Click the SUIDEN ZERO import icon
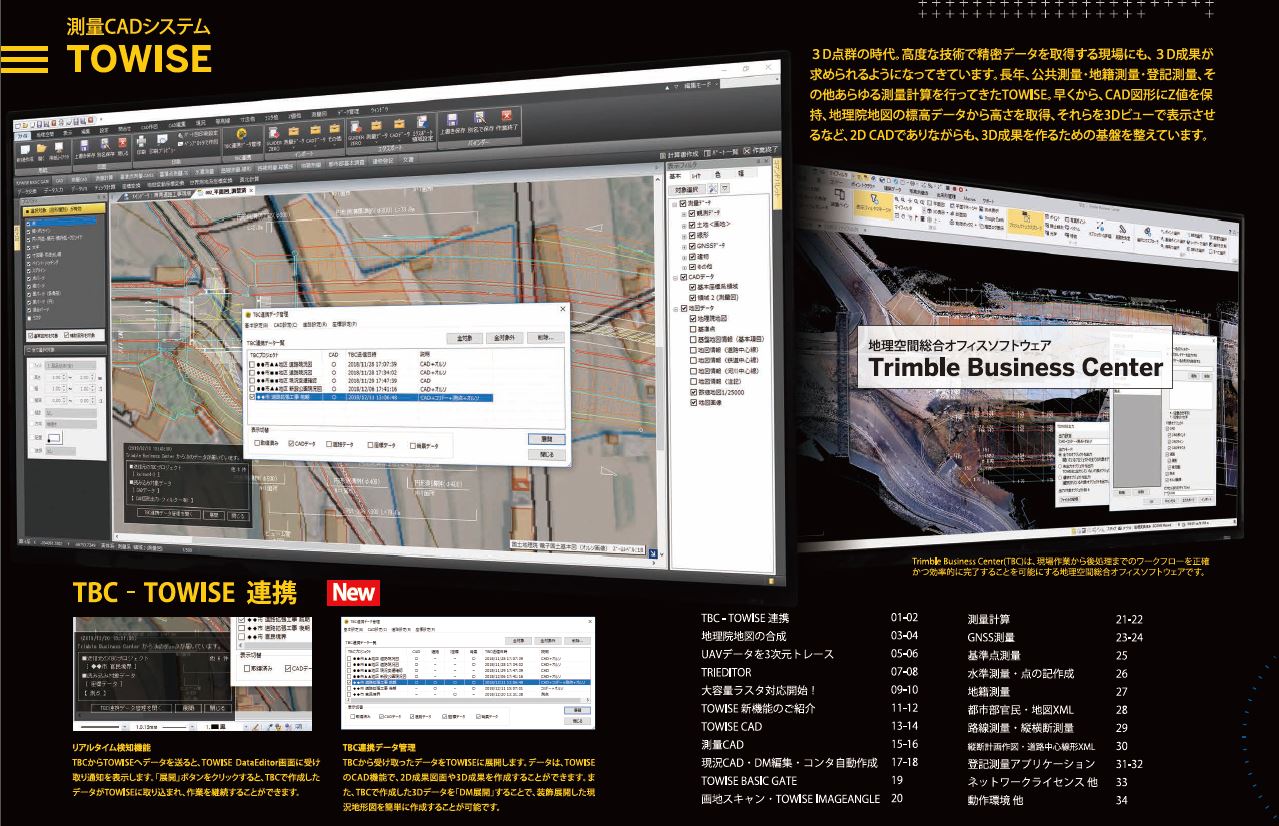 272,131
